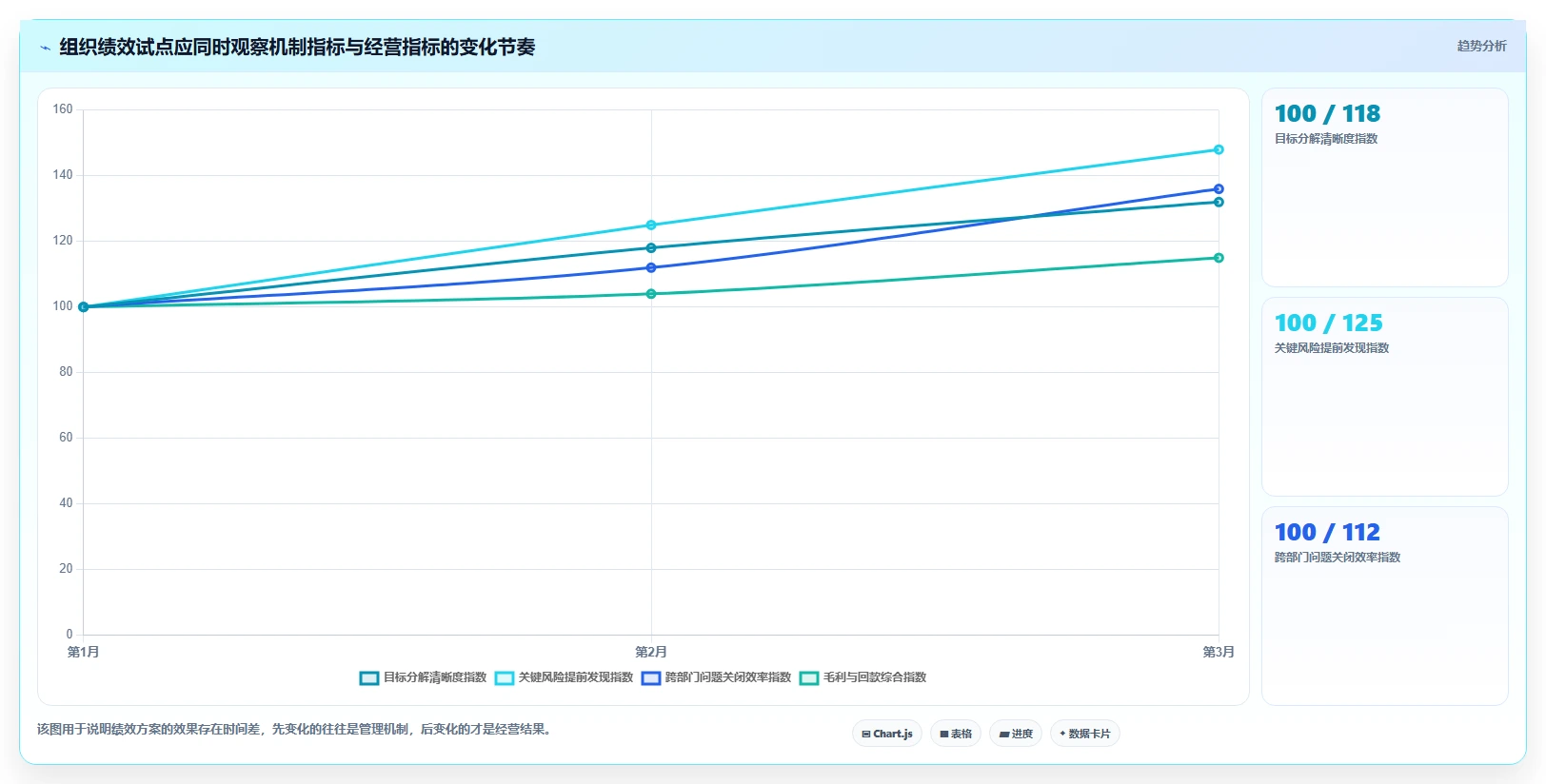Toggle the 跨部门问题关闭效率指数 legend swatch
The height and width of the screenshot is (784, 1546).
click(651, 678)
